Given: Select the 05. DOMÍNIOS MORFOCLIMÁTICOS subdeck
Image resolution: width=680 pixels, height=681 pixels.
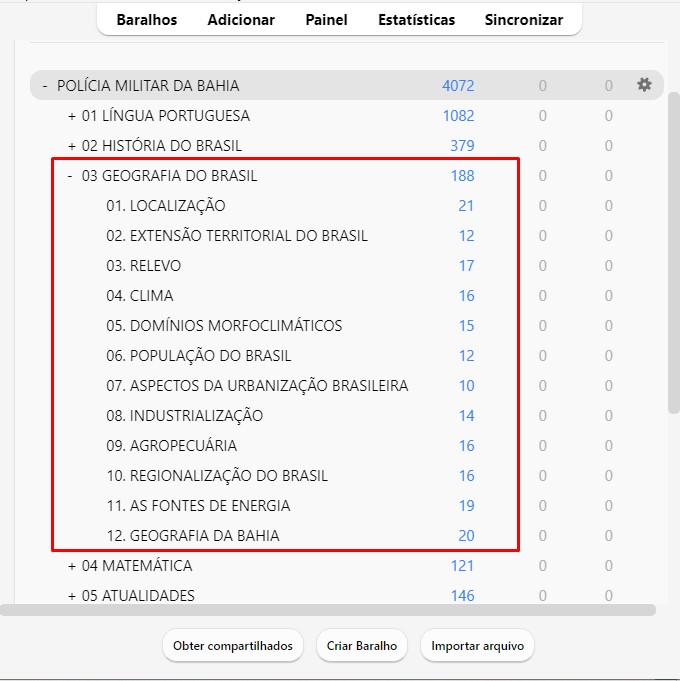Looking at the screenshot, I should [224, 326].
